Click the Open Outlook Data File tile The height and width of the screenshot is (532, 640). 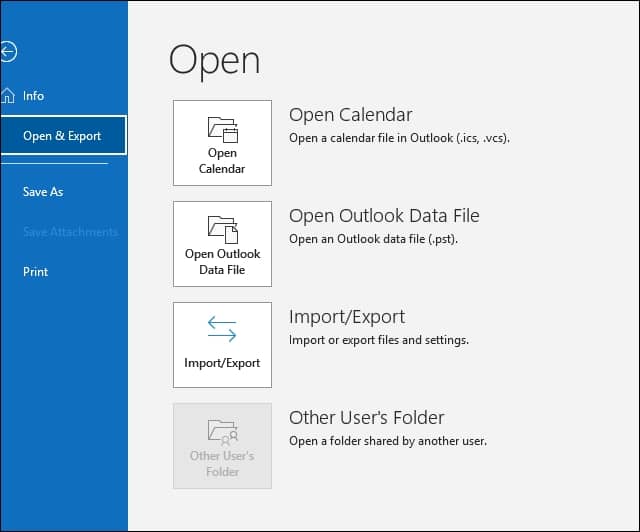222,244
